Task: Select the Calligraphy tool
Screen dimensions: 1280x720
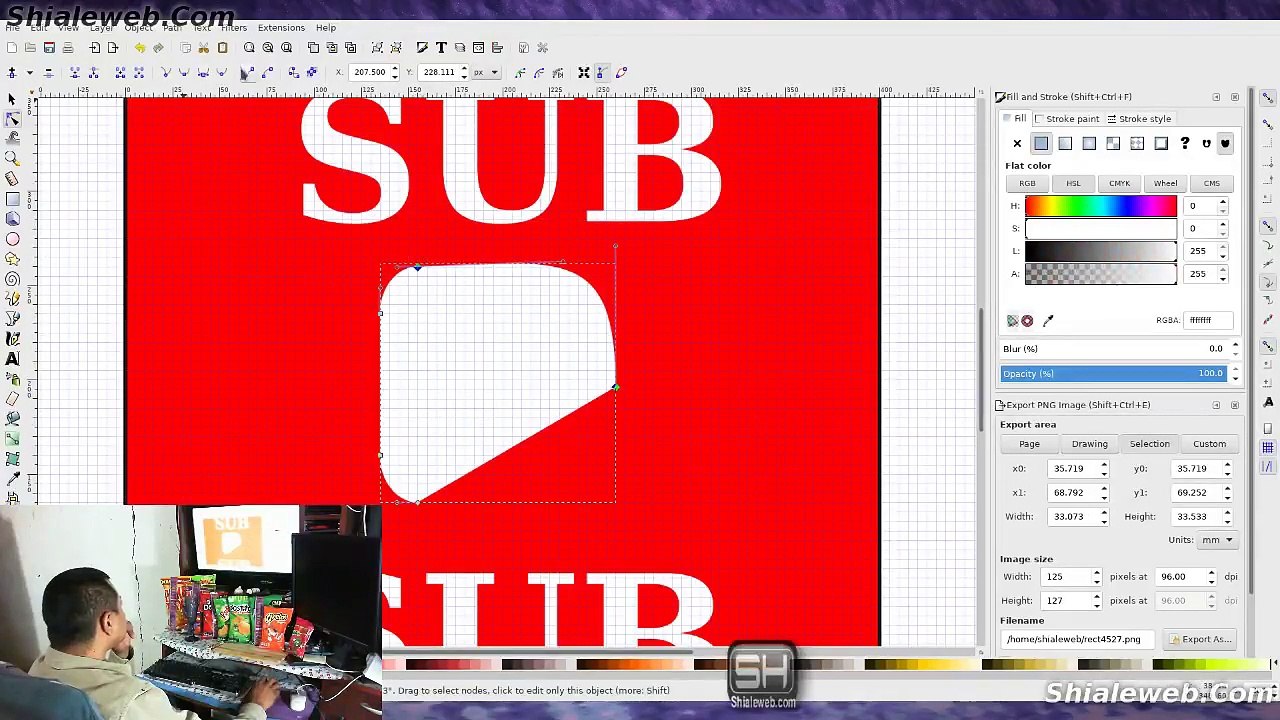Action: click(x=12, y=339)
